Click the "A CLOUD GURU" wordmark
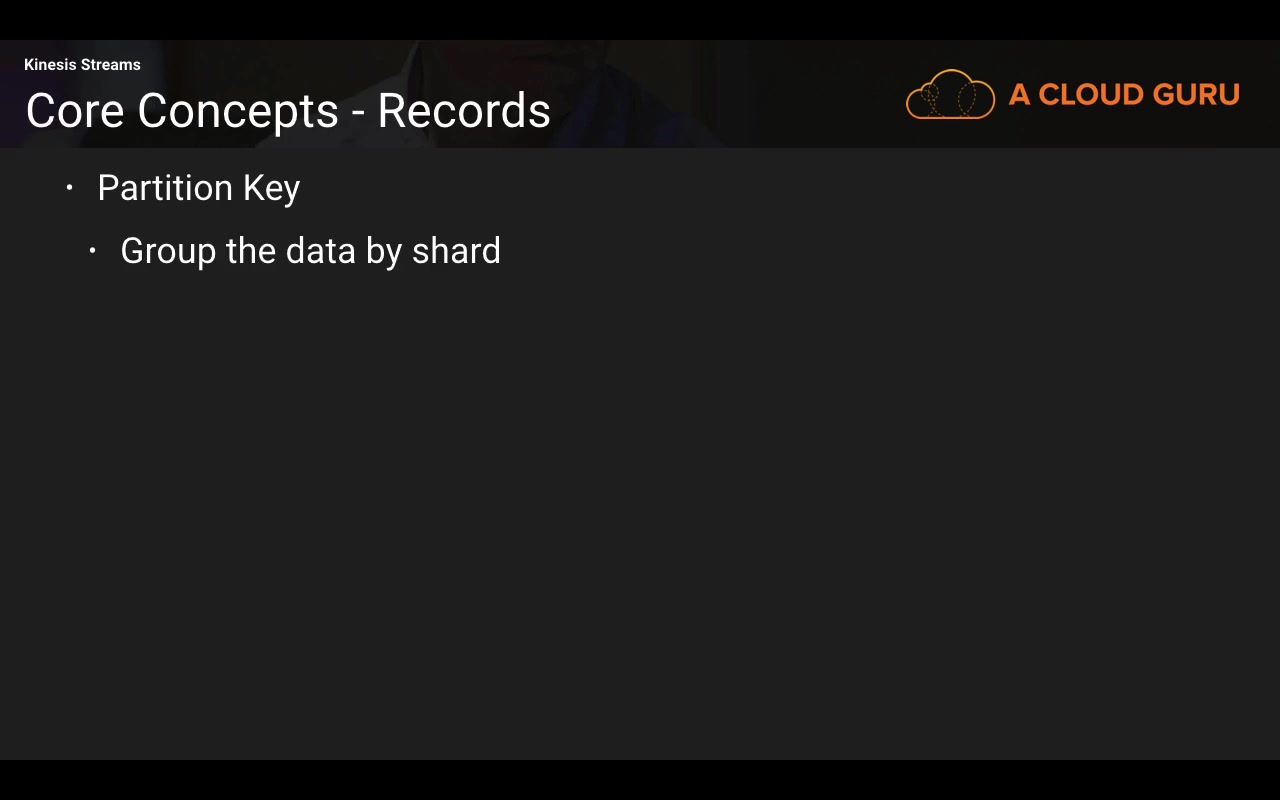This screenshot has height=800, width=1280. click(x=1124, y=95)
